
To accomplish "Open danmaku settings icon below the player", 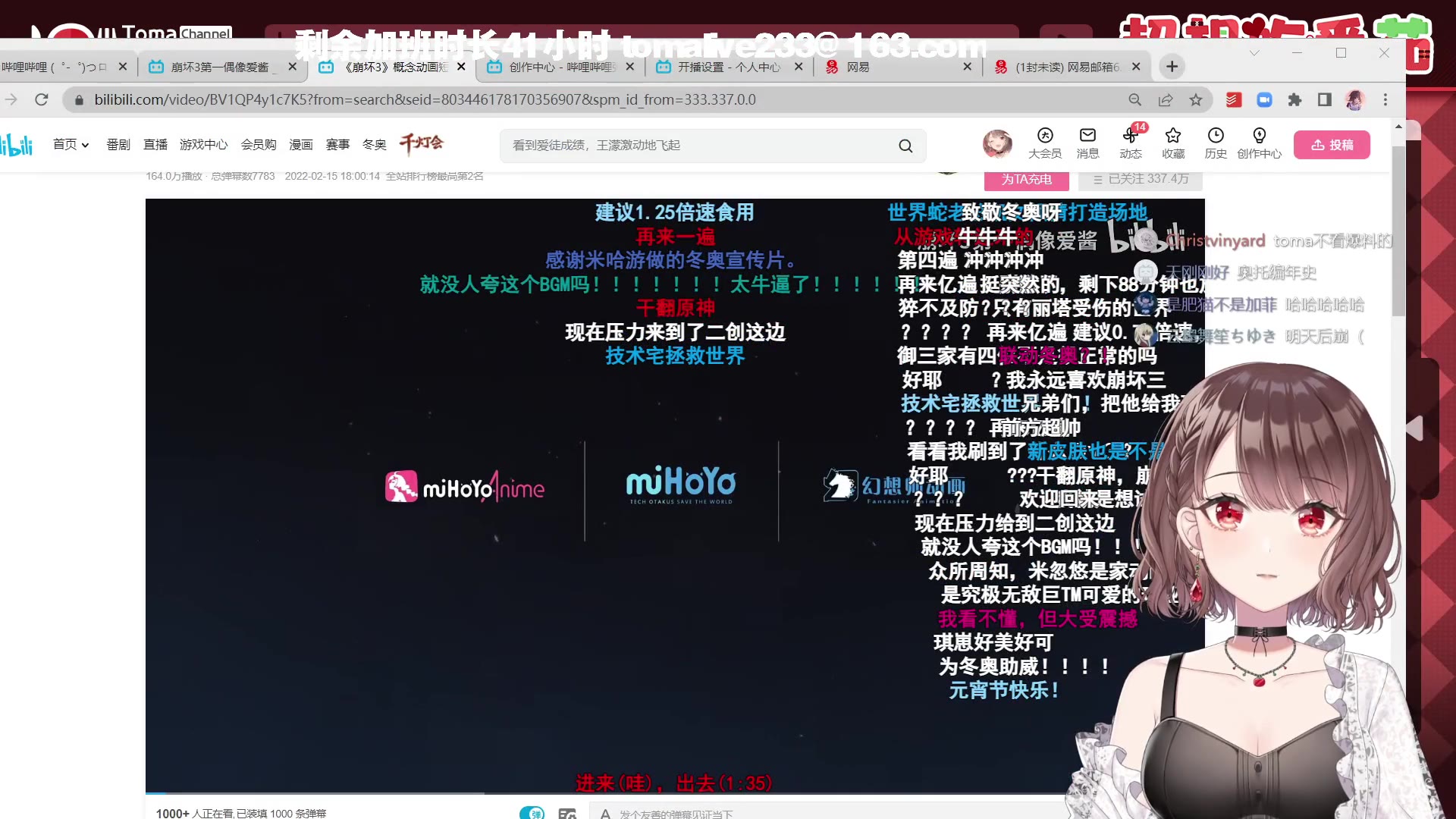I will [567, 813].
